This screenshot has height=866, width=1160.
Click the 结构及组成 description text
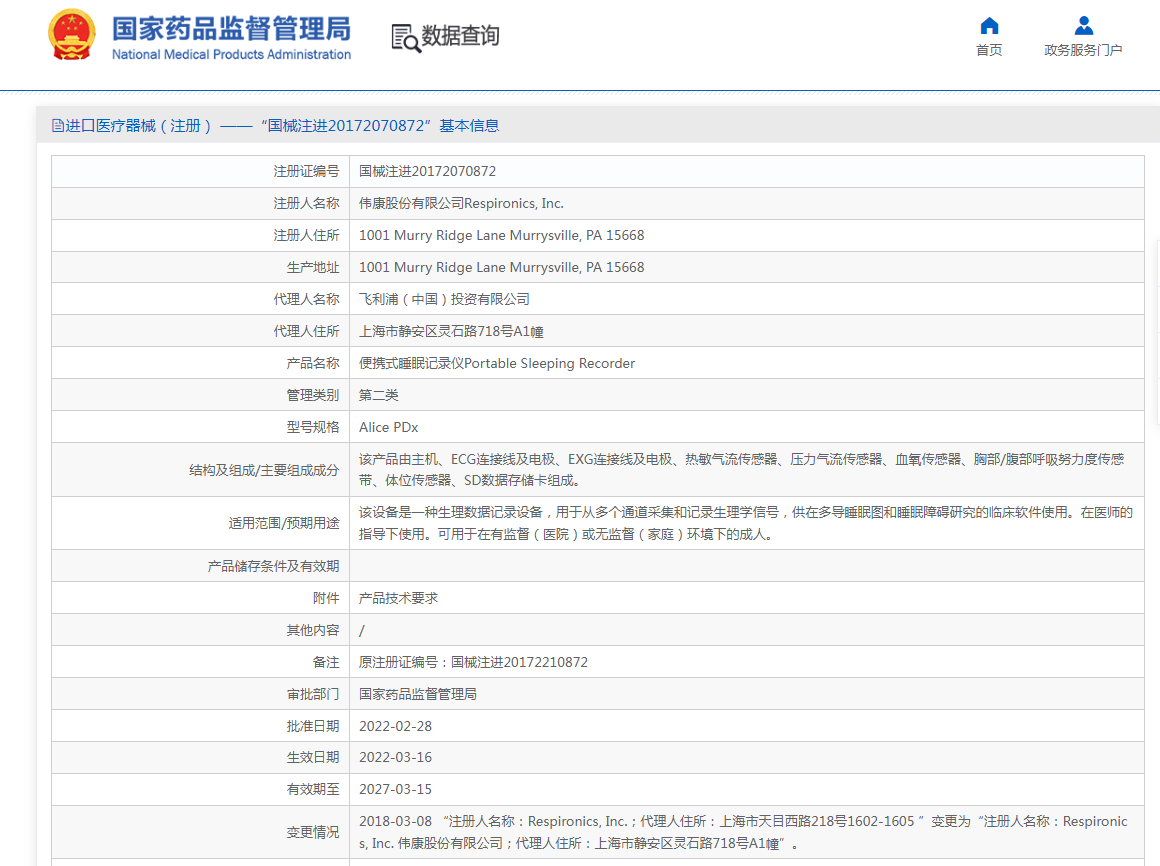742,470
